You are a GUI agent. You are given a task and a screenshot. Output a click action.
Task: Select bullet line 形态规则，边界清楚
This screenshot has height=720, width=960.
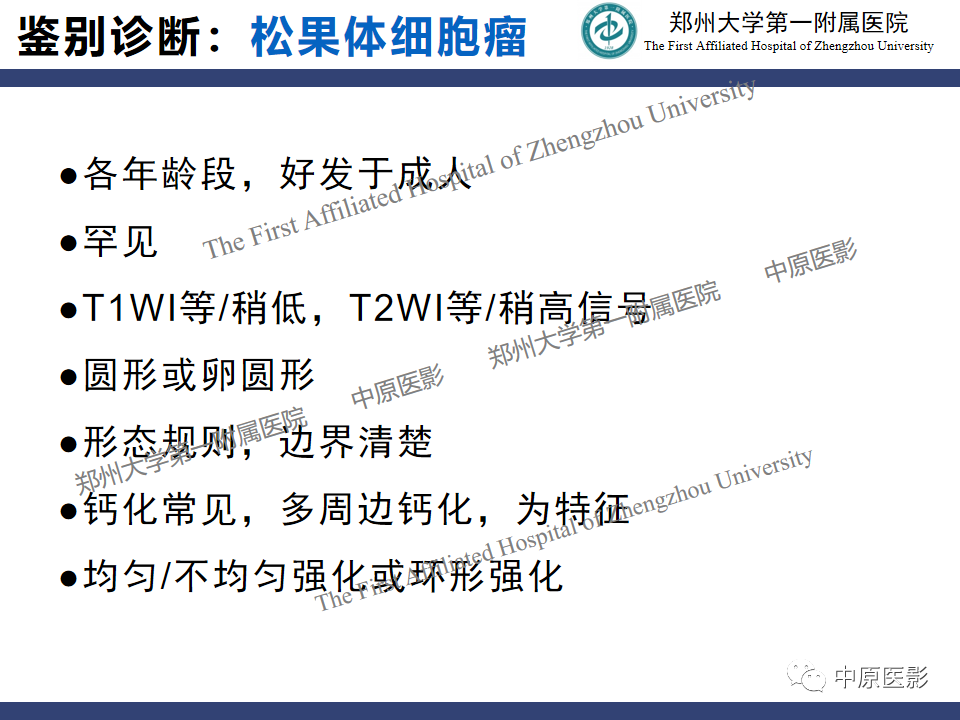247,442
